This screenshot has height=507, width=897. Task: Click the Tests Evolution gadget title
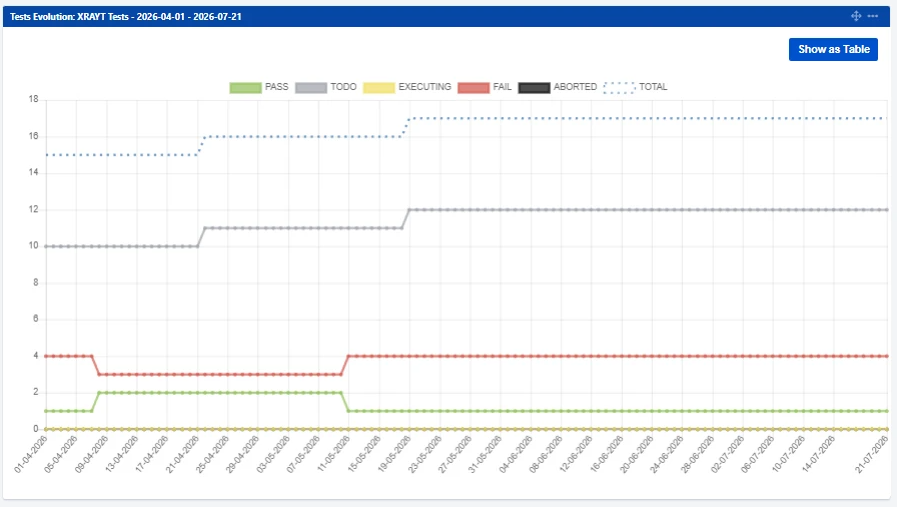126,17
